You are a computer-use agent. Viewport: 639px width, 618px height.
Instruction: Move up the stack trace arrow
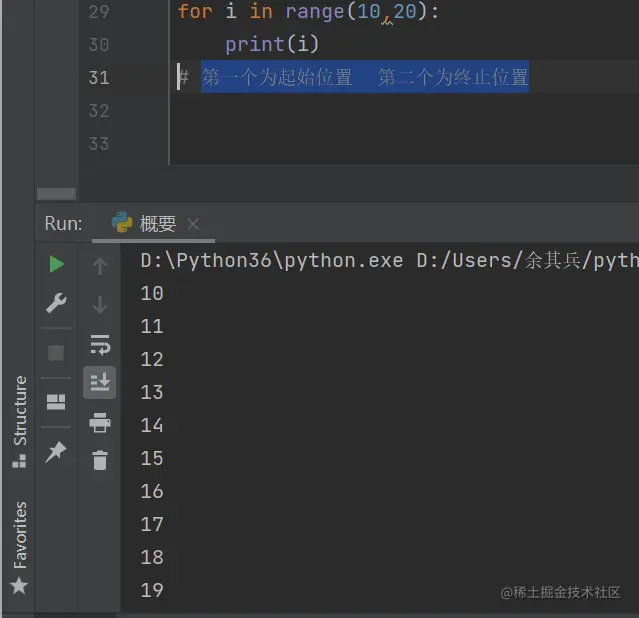(100, 266)
